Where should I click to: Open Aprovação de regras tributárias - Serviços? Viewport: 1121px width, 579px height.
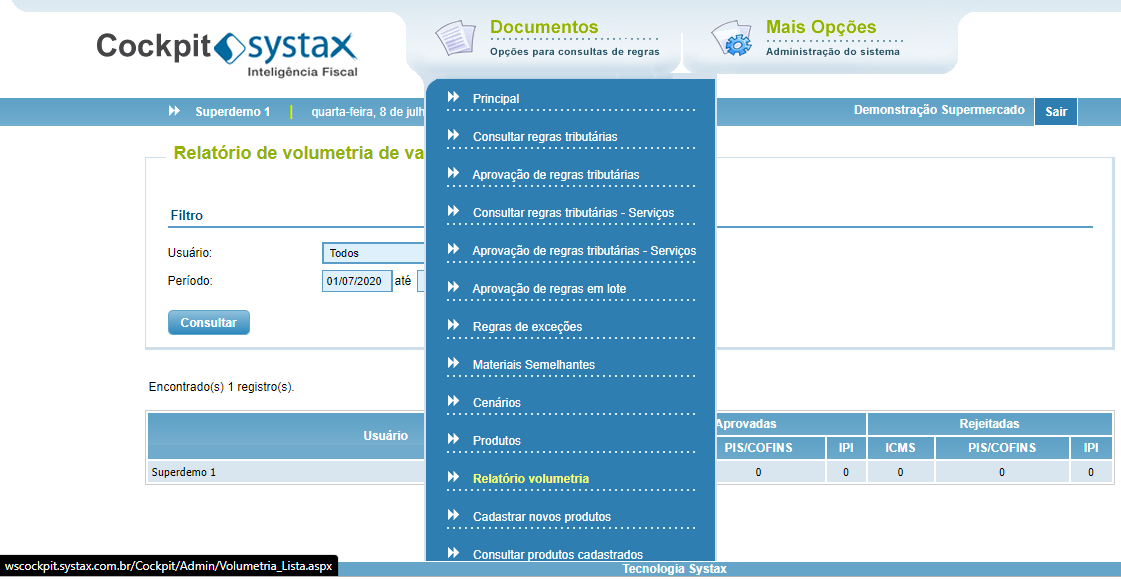(584, 251)
